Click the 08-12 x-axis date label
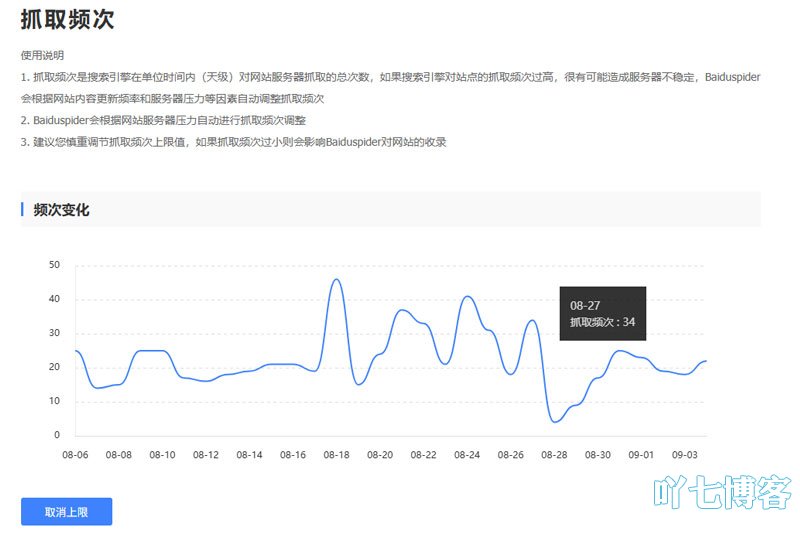Viewport: 800px width, 533px height. click(x=206, y=454)
